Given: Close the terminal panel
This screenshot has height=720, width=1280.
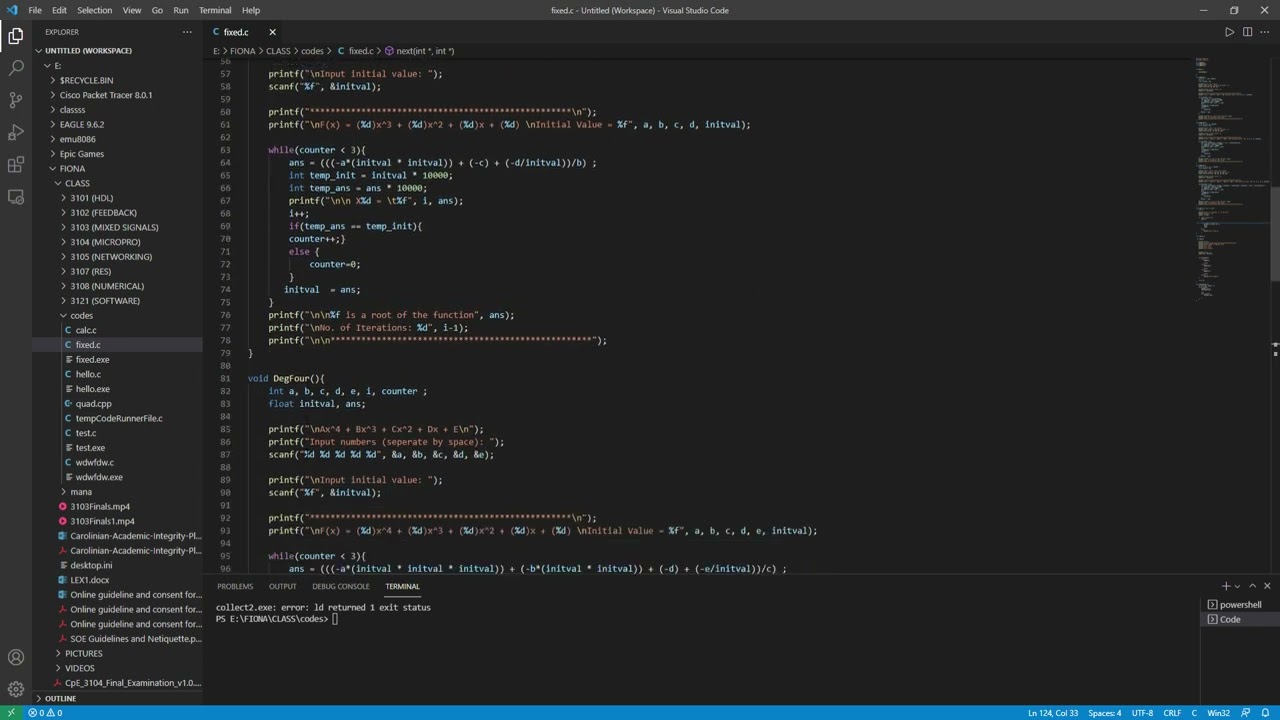Looking at the screenshot, I should (x=1267, y=586).
